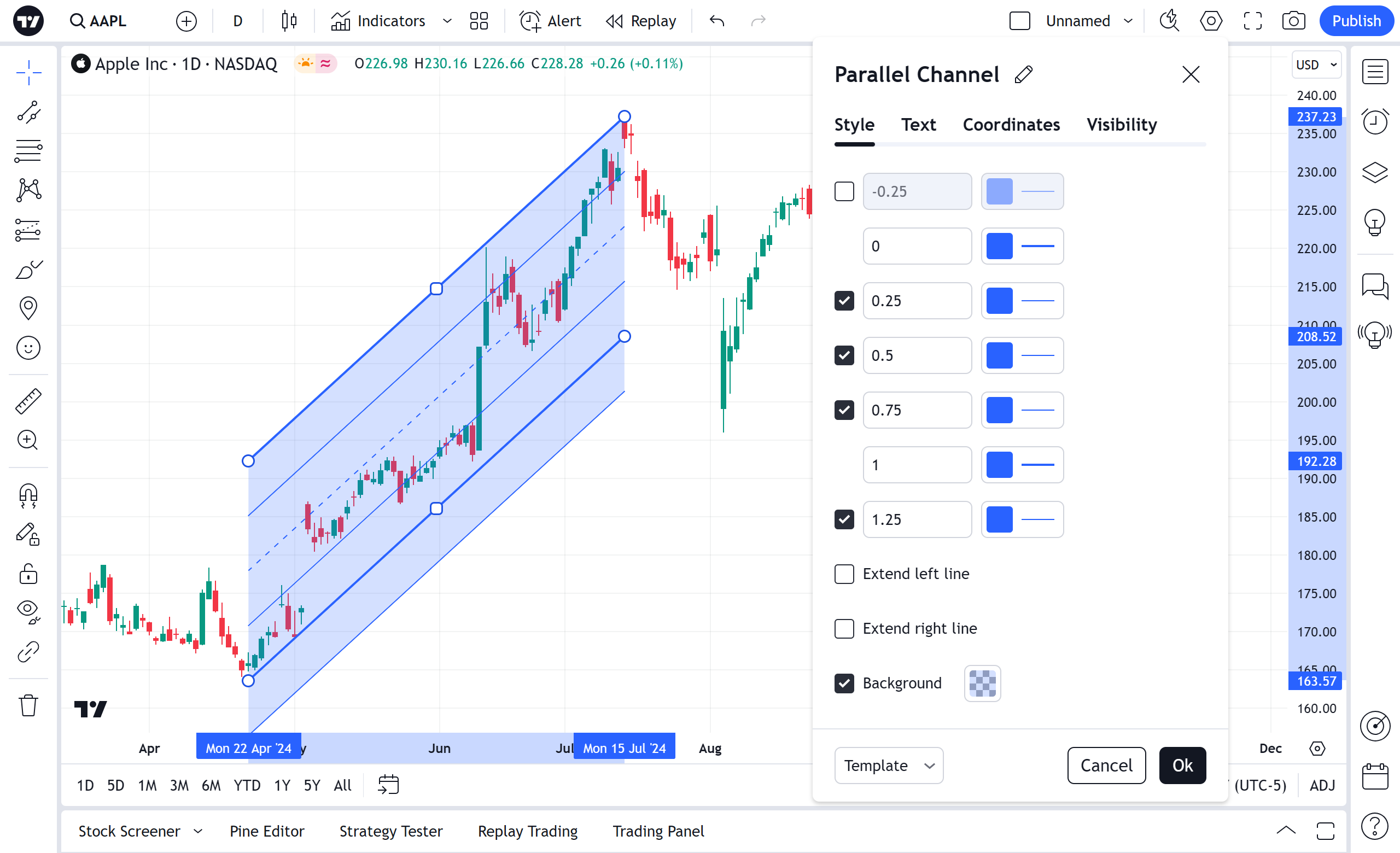The image size is (1400, 853).
Task: Click the Cancel button
Action: click(1106, 766)
